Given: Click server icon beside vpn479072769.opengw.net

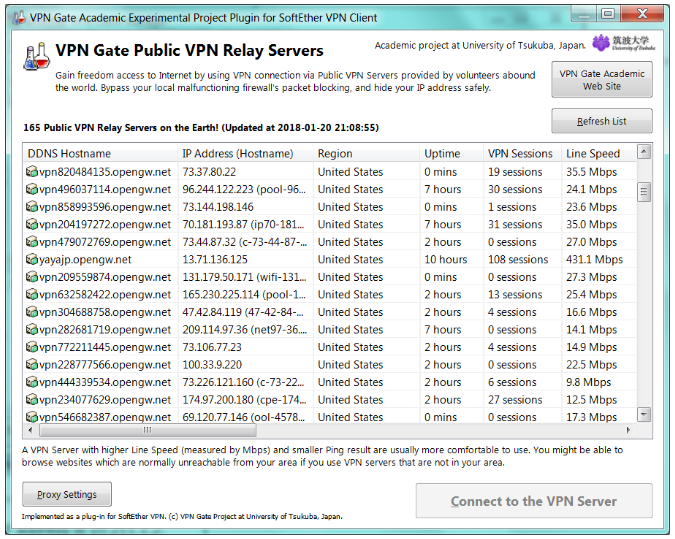Looking at the screenshot, I should [32, 242].
